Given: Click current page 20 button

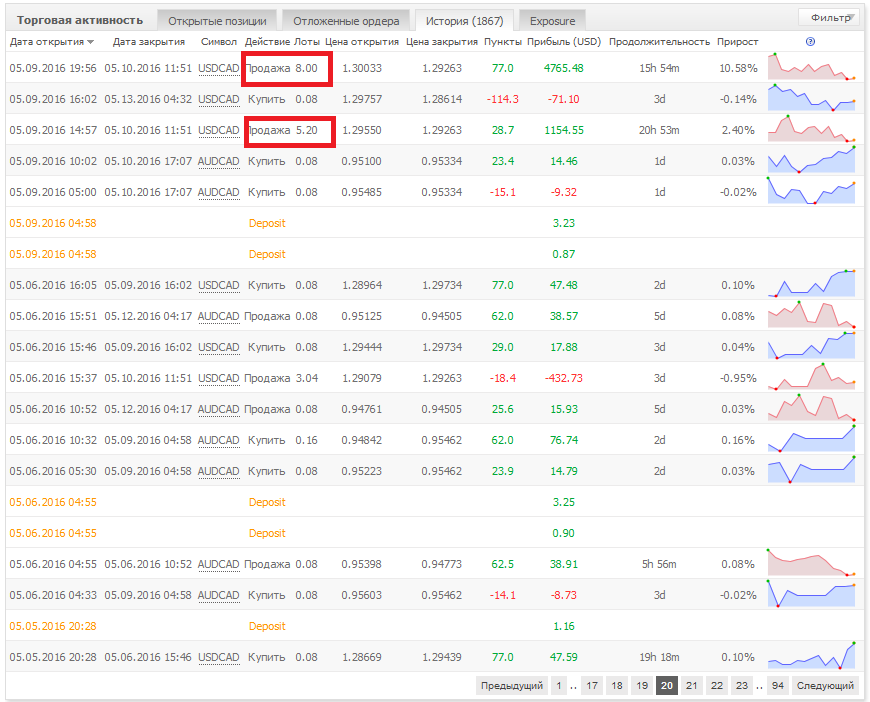Looking at the screenshot, I should pyautogui.click(x=667, y=685).
